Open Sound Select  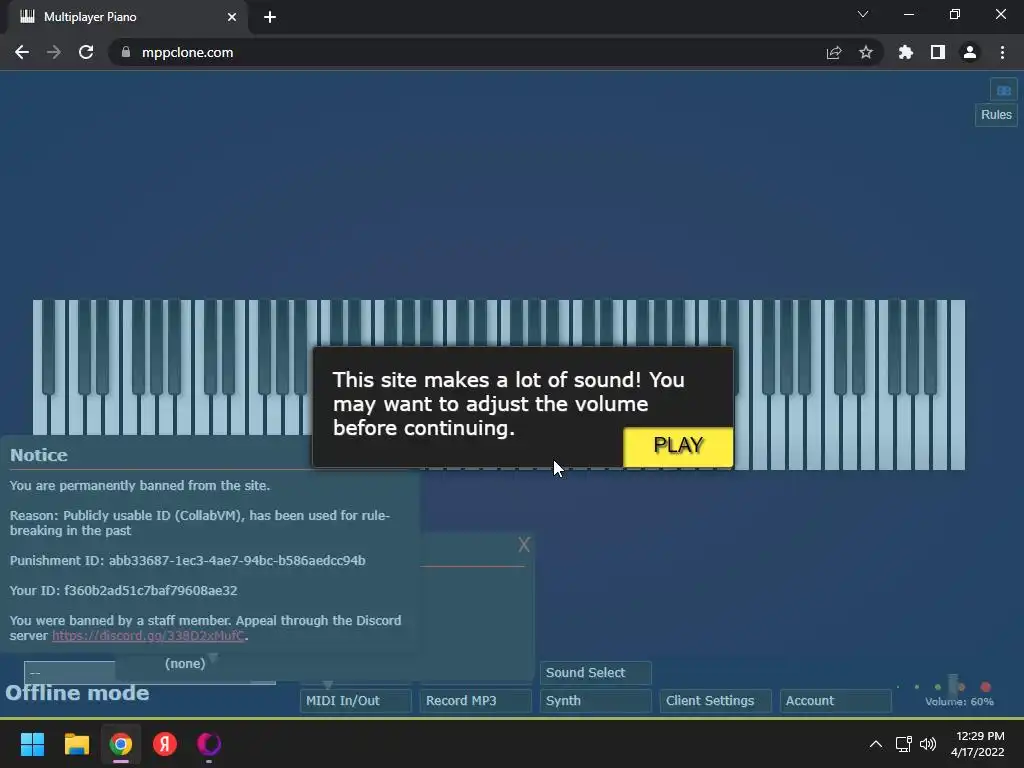(x=595, y=673)
